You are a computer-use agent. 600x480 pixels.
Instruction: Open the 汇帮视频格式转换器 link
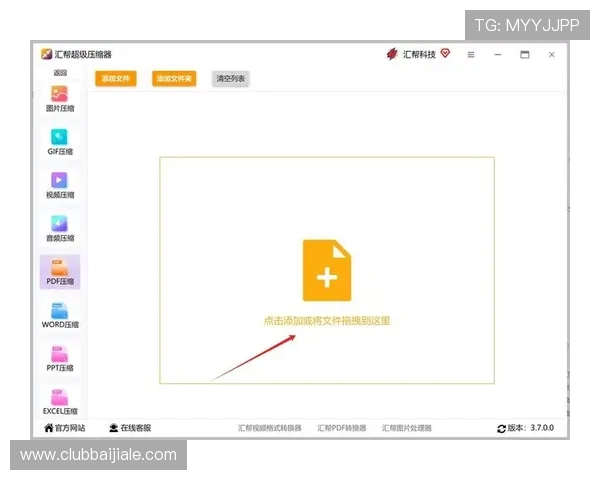point(269,428)
